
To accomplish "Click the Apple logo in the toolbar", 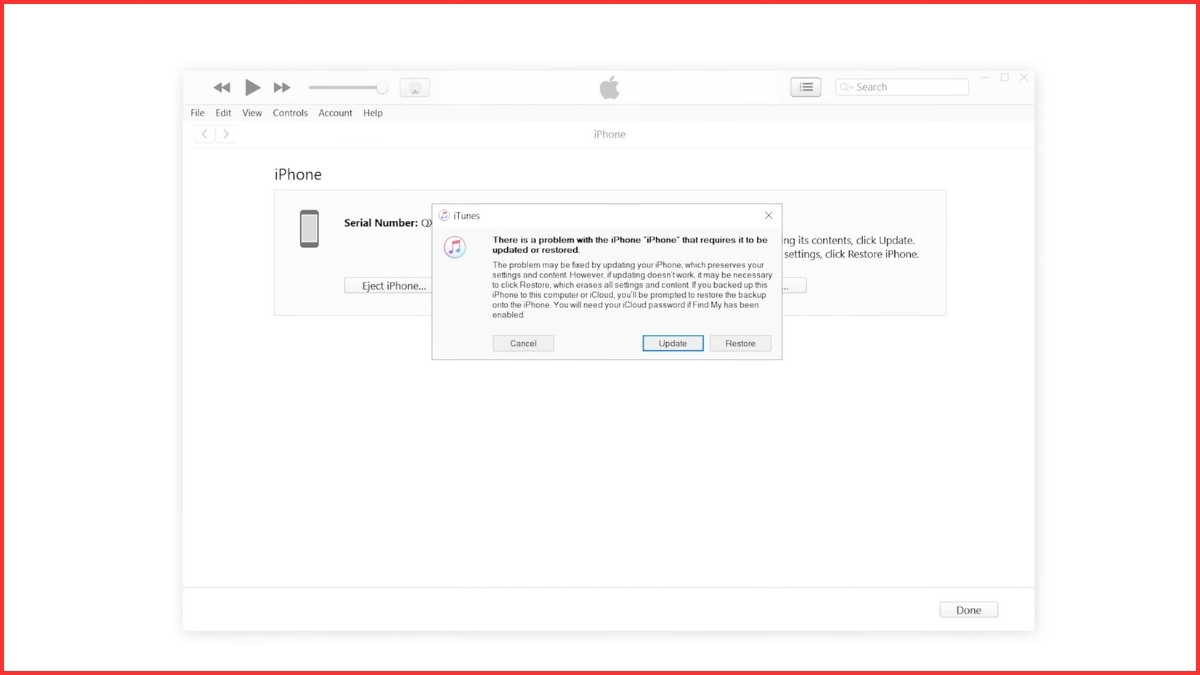I will [x=610, y=87].
